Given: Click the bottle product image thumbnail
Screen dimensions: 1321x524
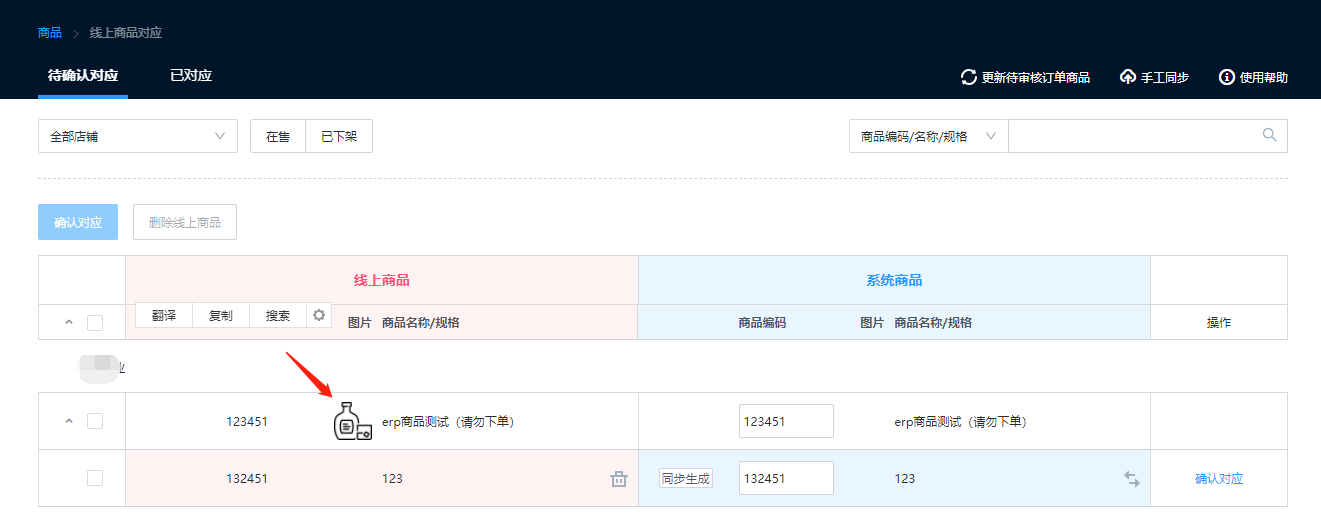Looking at the screenshot, I should [x=351, y=422].
